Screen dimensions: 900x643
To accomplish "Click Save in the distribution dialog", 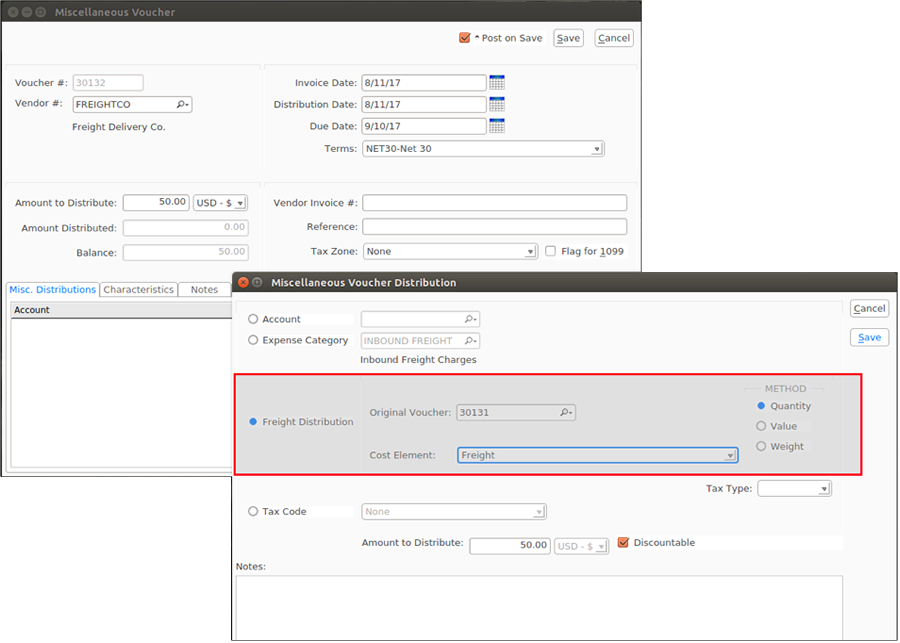I will click(868, 337).
